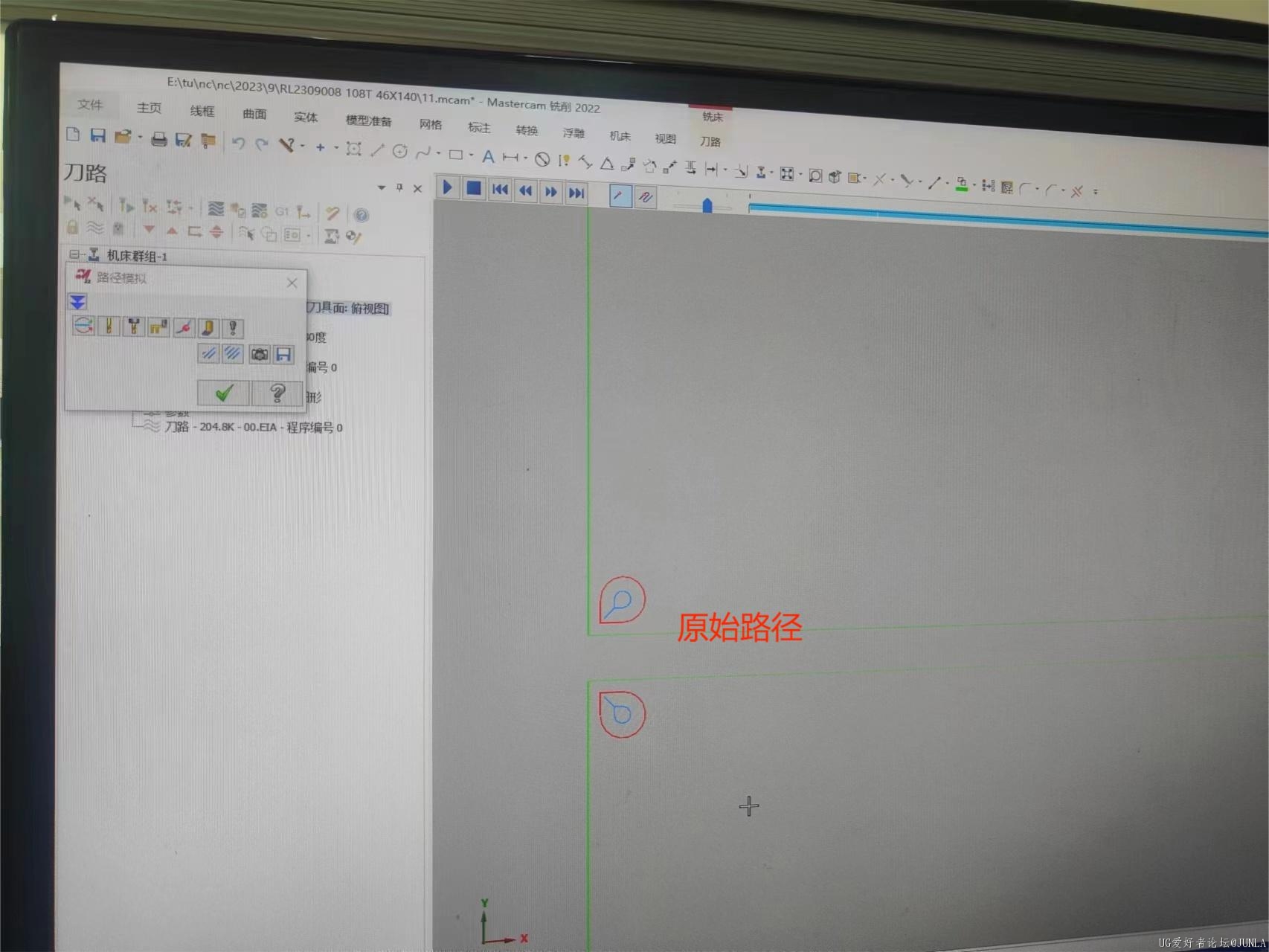This screenshot has height=952, width=1269.
Task: Click the red up arrow move insert icon
Action: (173, 231)
